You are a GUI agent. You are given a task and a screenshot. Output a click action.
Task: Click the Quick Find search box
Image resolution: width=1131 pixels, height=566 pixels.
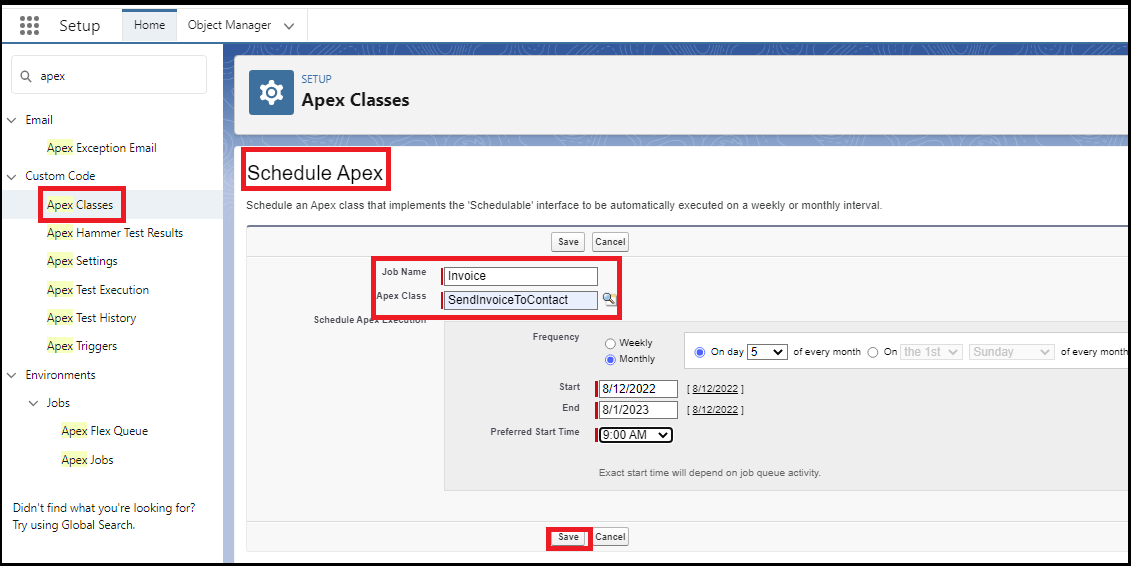tap(109, 75)
